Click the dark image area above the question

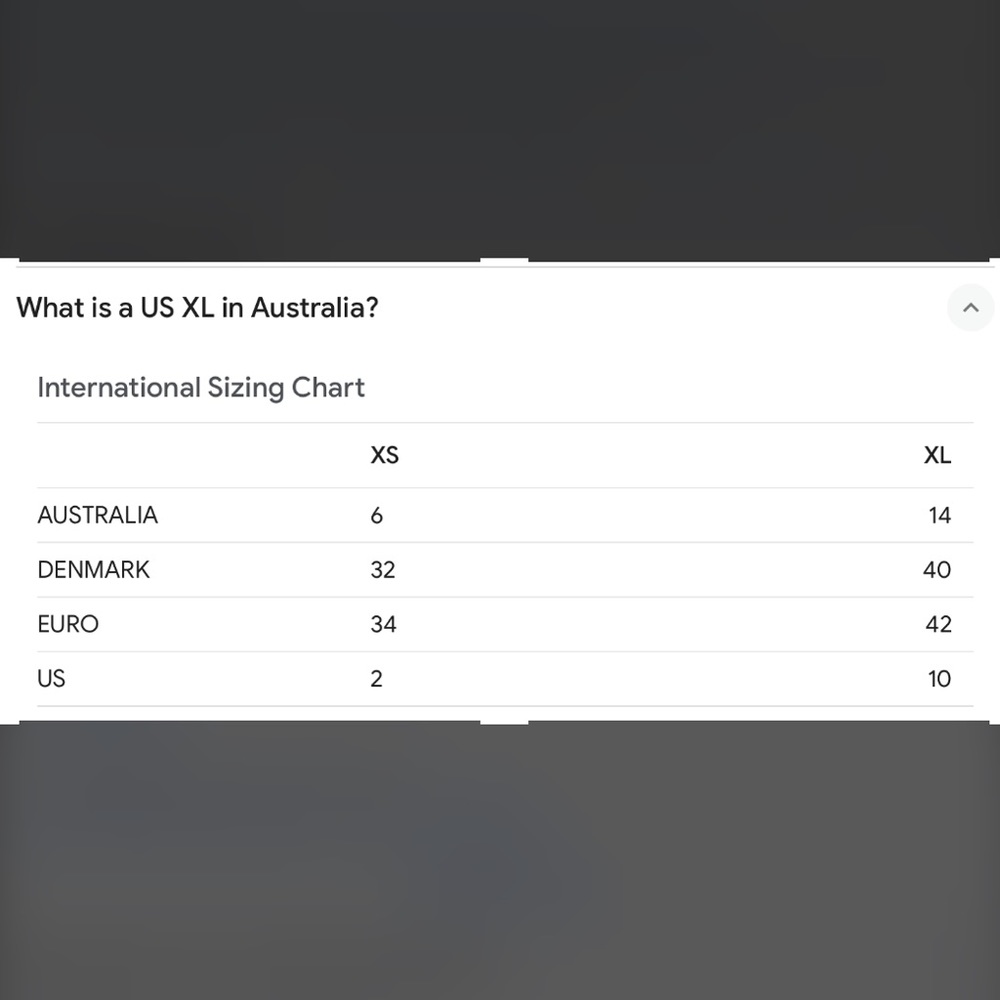coord(500,130)
